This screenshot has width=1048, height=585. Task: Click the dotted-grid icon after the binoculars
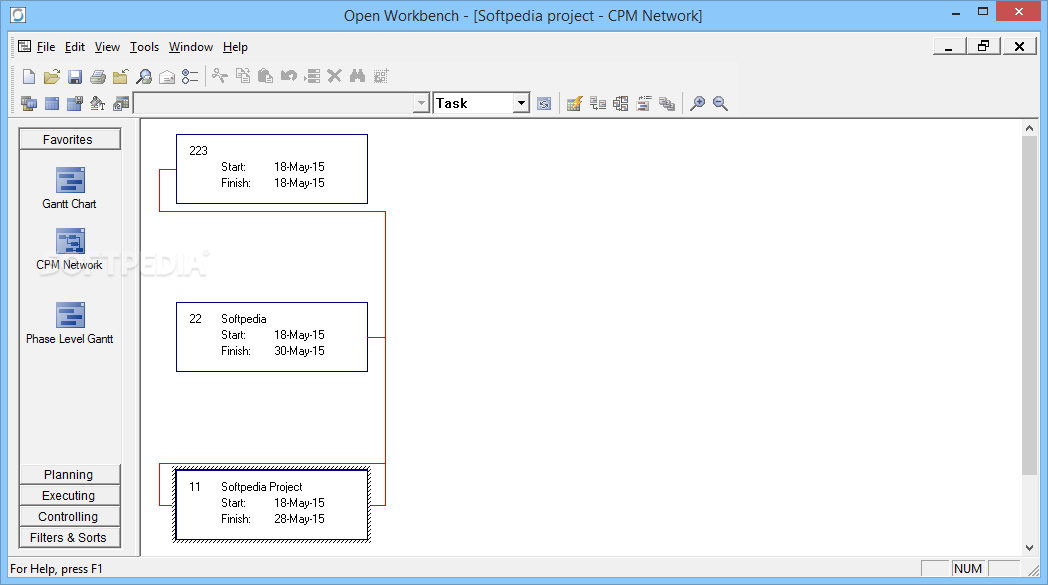381,76
